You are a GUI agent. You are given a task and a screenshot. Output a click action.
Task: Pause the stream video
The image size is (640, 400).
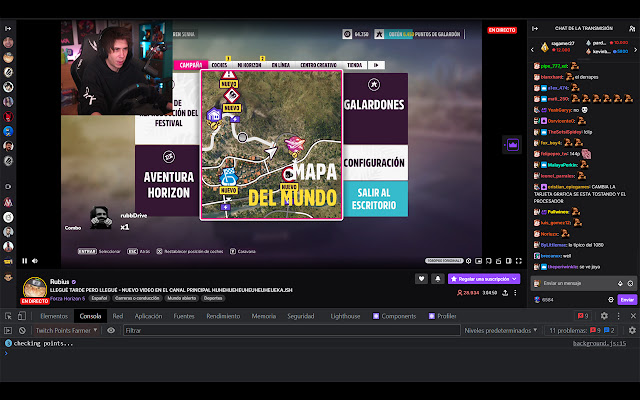click(x=24, y=261)
